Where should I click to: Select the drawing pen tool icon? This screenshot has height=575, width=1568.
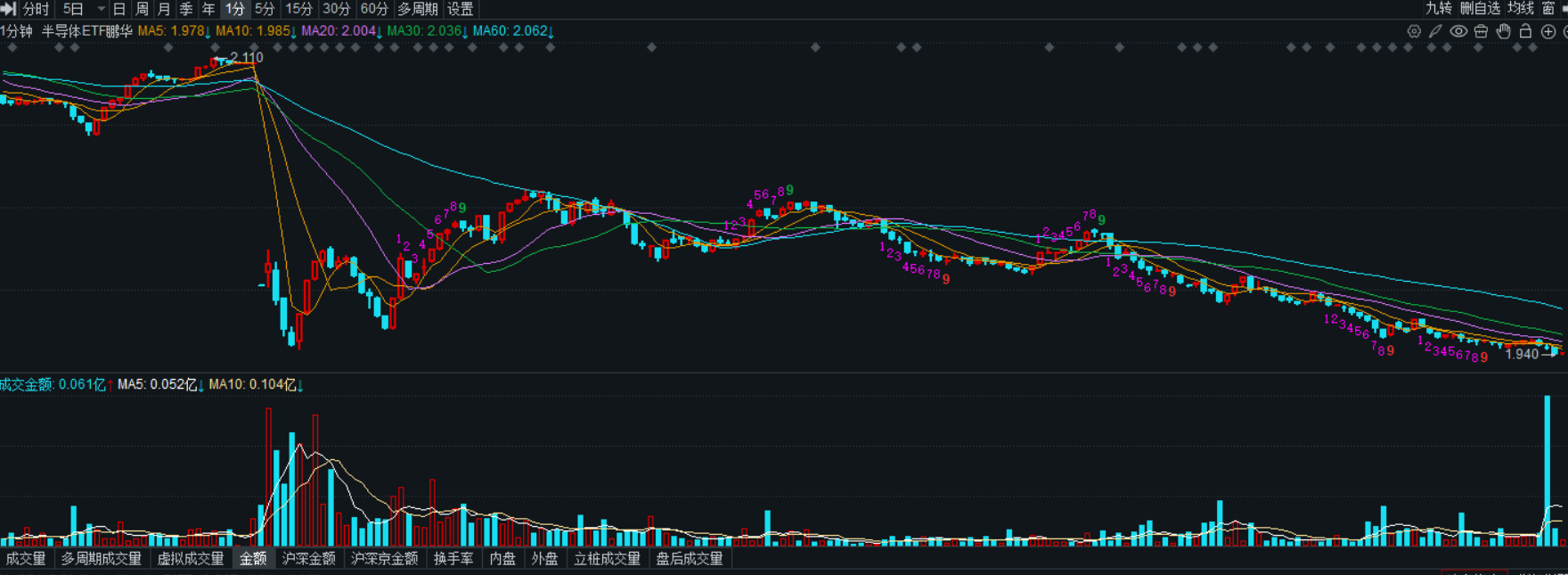point(1435,31)
